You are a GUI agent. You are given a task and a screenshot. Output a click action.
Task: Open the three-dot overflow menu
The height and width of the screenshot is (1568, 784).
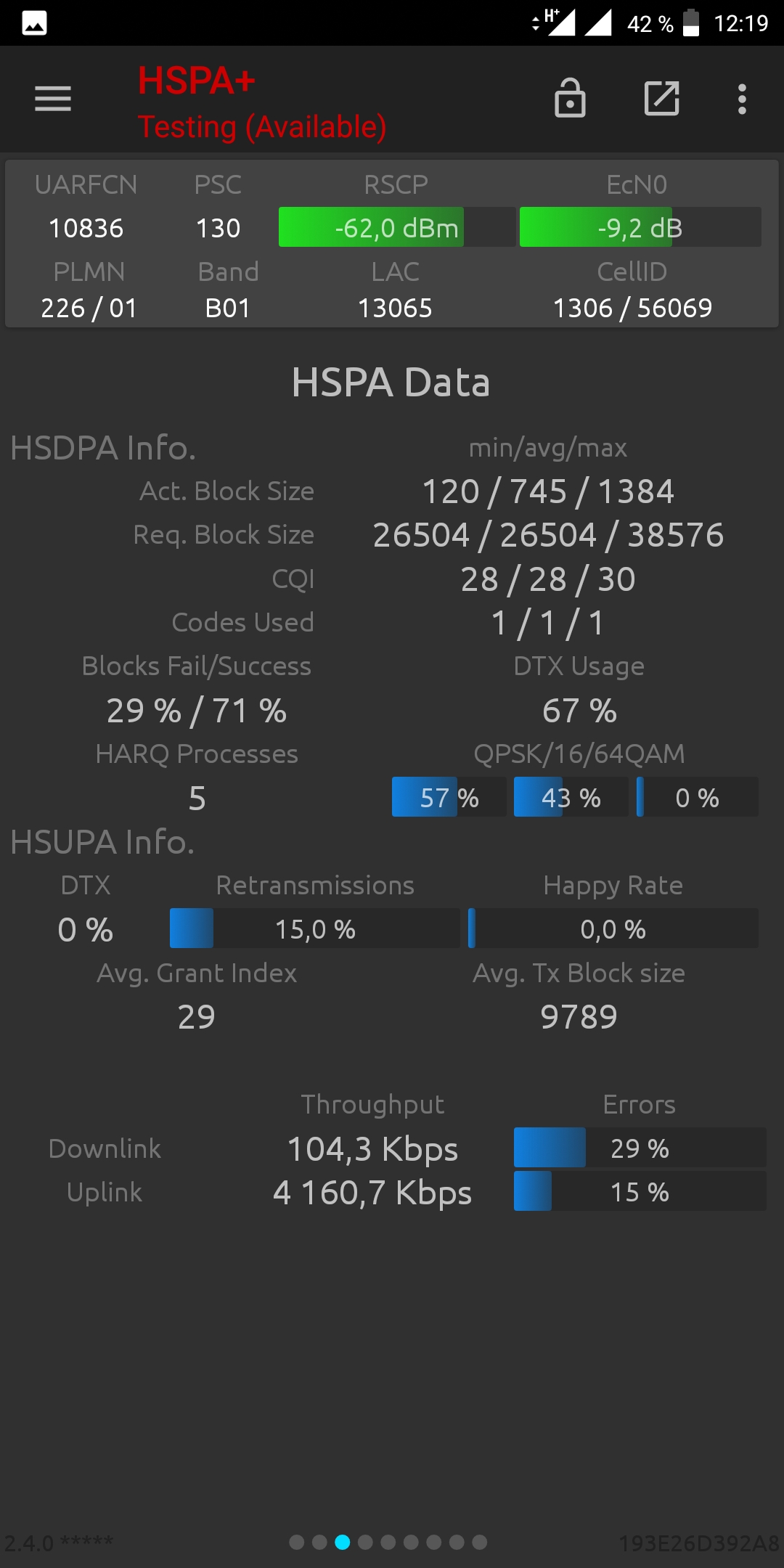coord(742,99)
